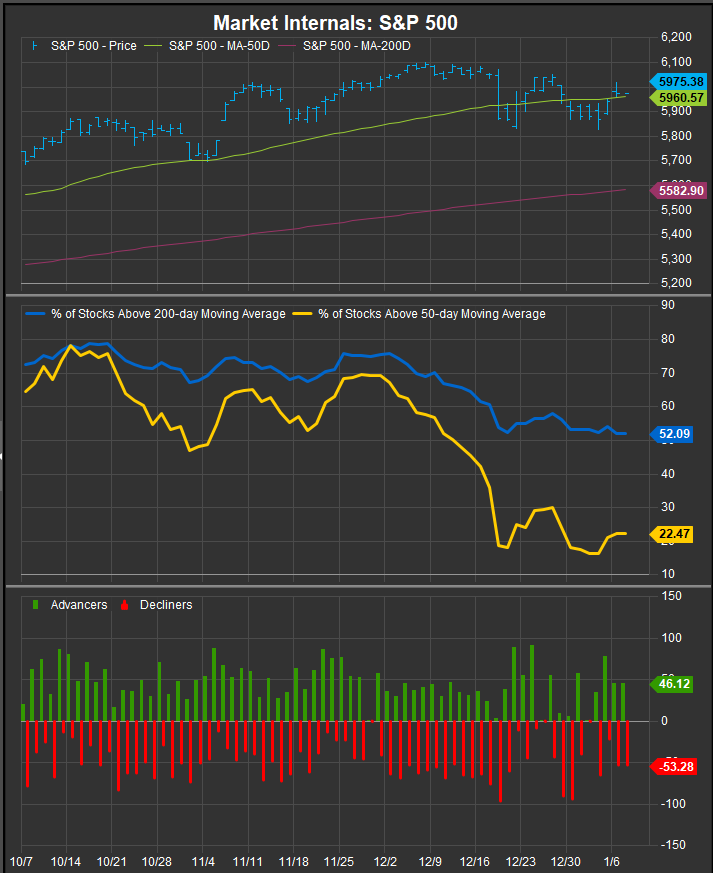Click the -53.28 decliners value tag
Image resolution: width=713 pixels, height=873 pixels.
(672, 767)
